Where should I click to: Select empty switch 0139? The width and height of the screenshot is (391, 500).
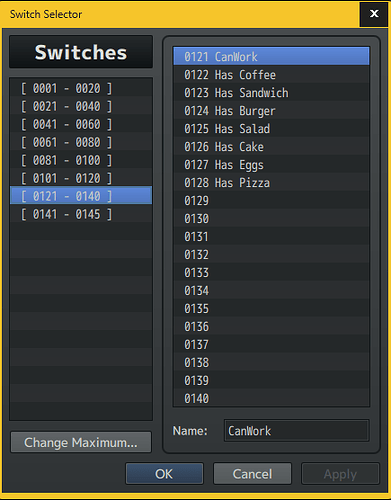pos(271,381)
